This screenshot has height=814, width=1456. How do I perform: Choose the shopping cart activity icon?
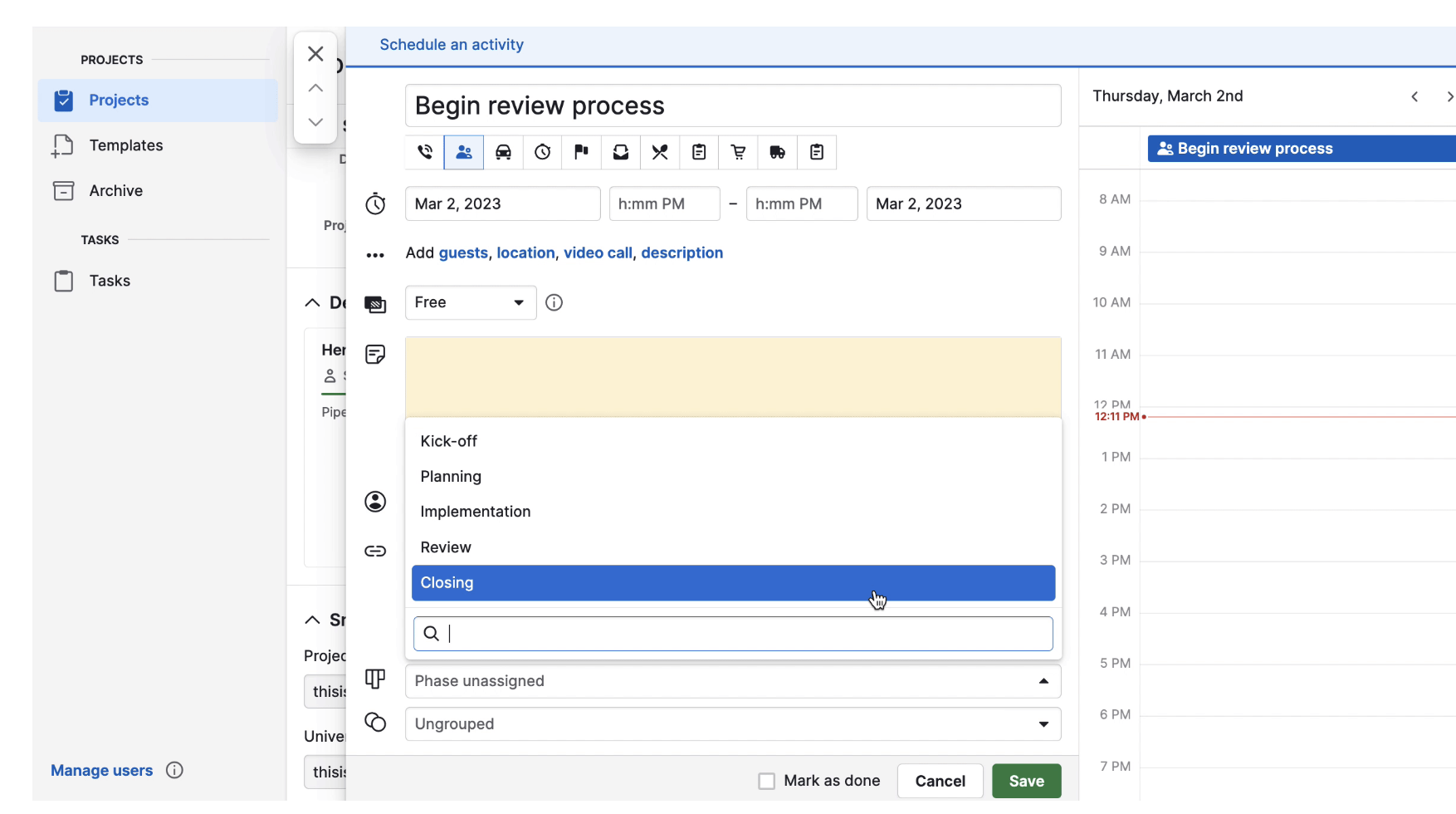point(738,152)
